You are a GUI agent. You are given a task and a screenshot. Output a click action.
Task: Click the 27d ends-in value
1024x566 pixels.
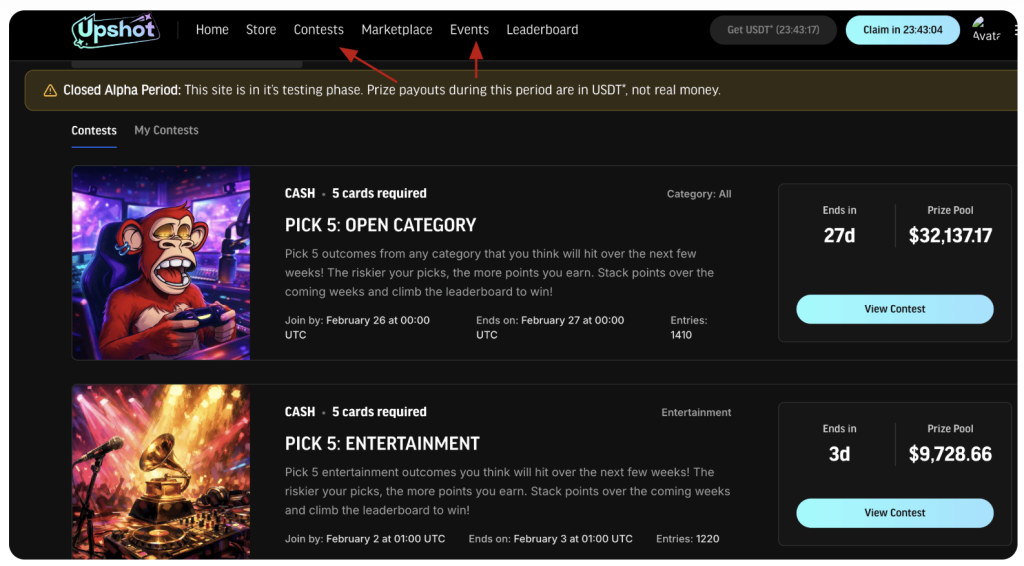[839, 236]
